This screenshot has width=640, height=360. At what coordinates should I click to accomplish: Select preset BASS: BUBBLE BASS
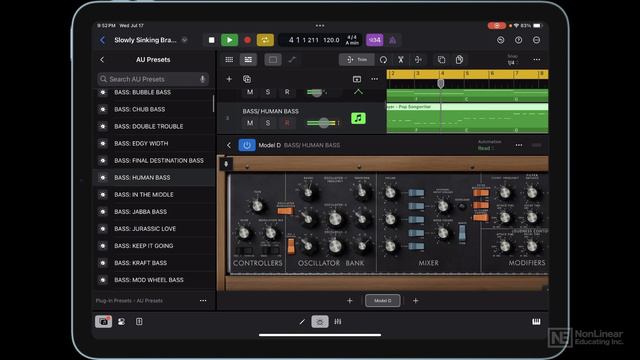click(x=154, y=92)
